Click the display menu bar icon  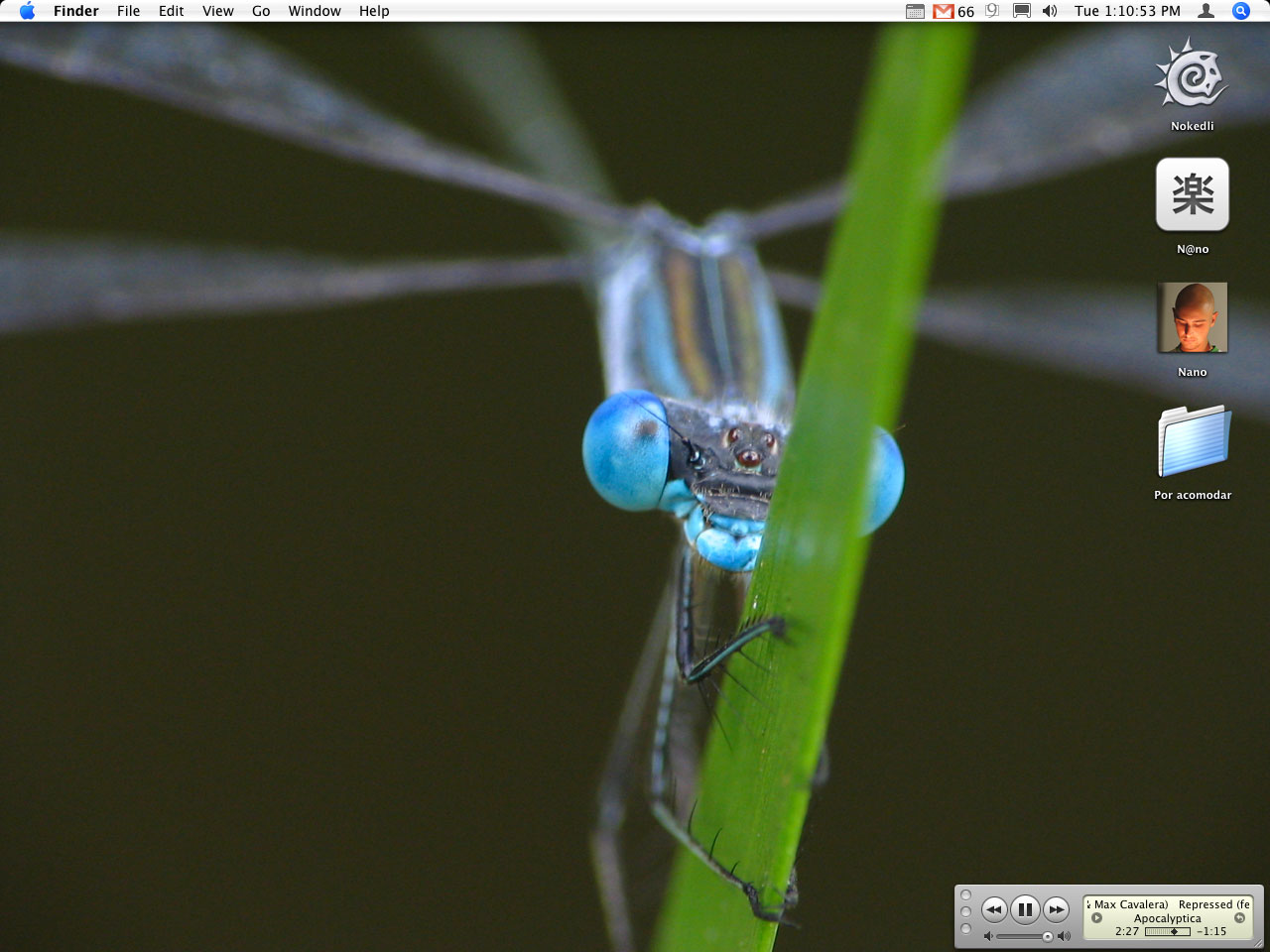[1021, 11]
